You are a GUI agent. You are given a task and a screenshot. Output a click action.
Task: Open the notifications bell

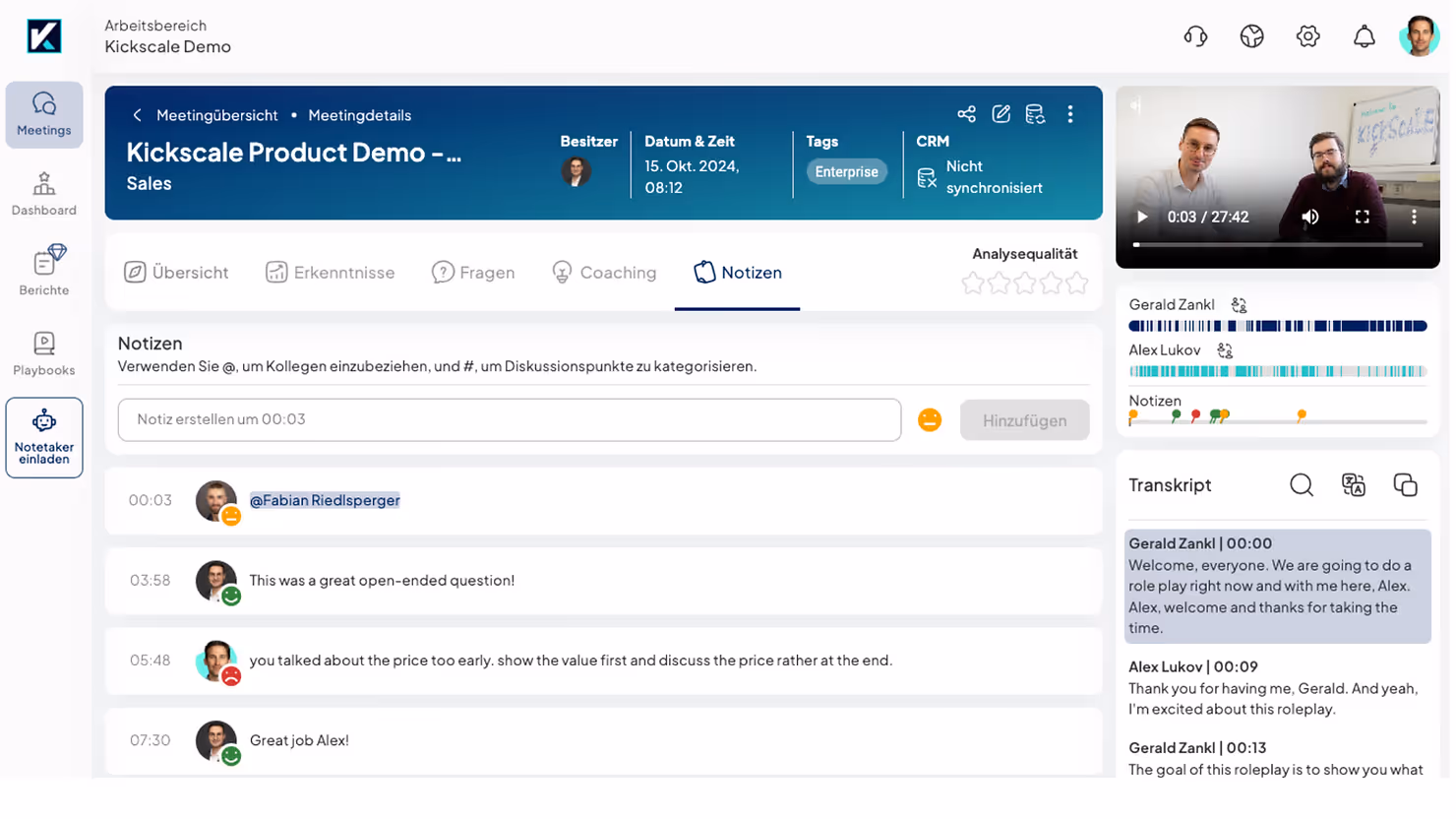[1364, 36]
